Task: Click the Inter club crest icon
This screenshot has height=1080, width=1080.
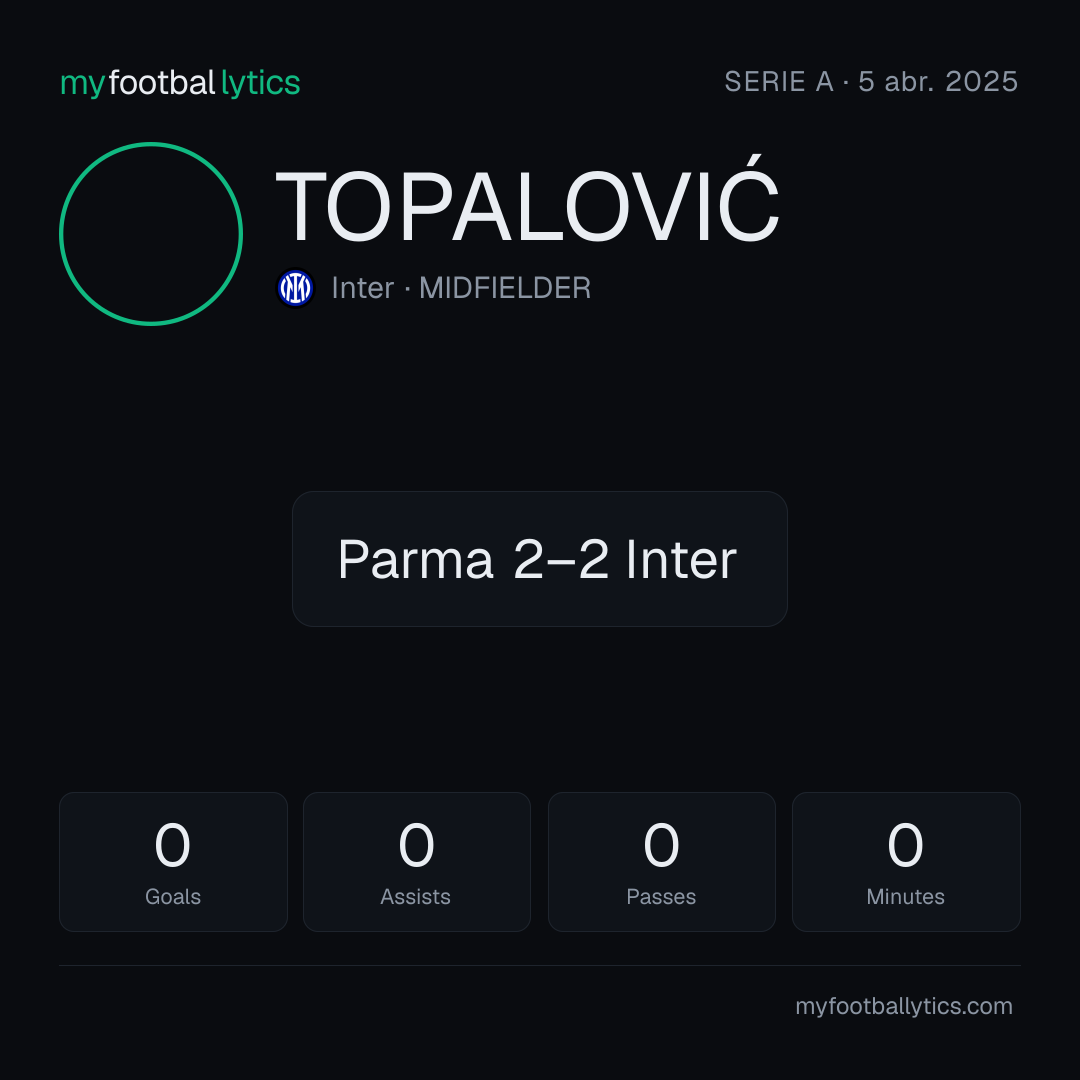Action: point(295,288)
